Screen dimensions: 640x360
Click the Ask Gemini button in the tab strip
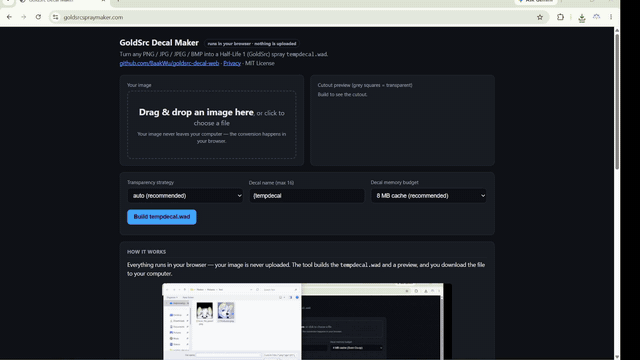pyautogui.click(x=536, y=1)
